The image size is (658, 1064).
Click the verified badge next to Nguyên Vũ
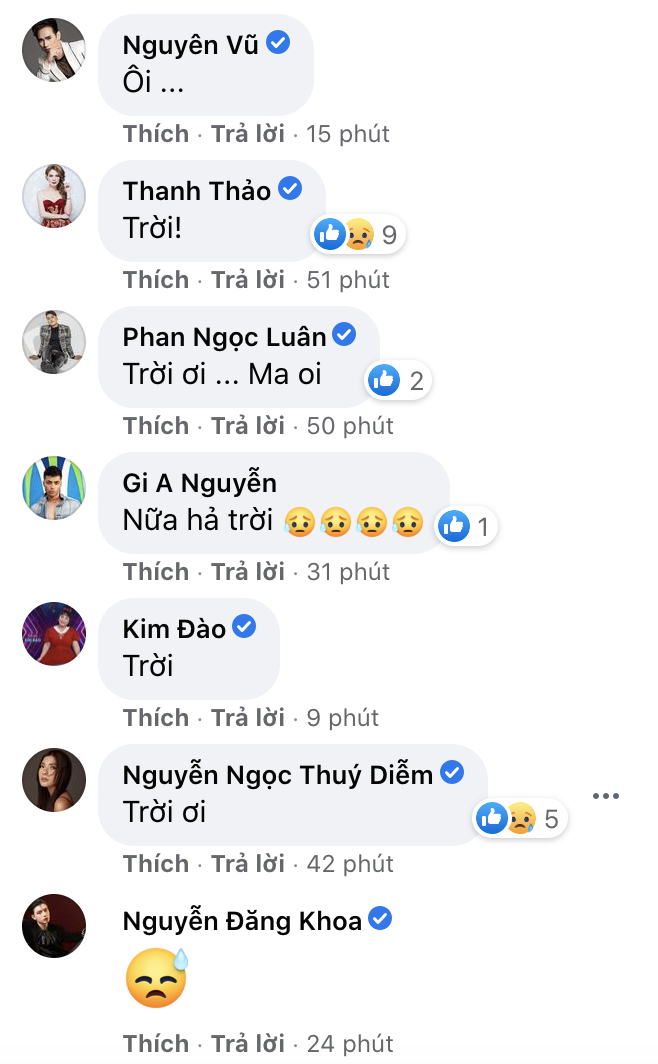pos(278,43)
